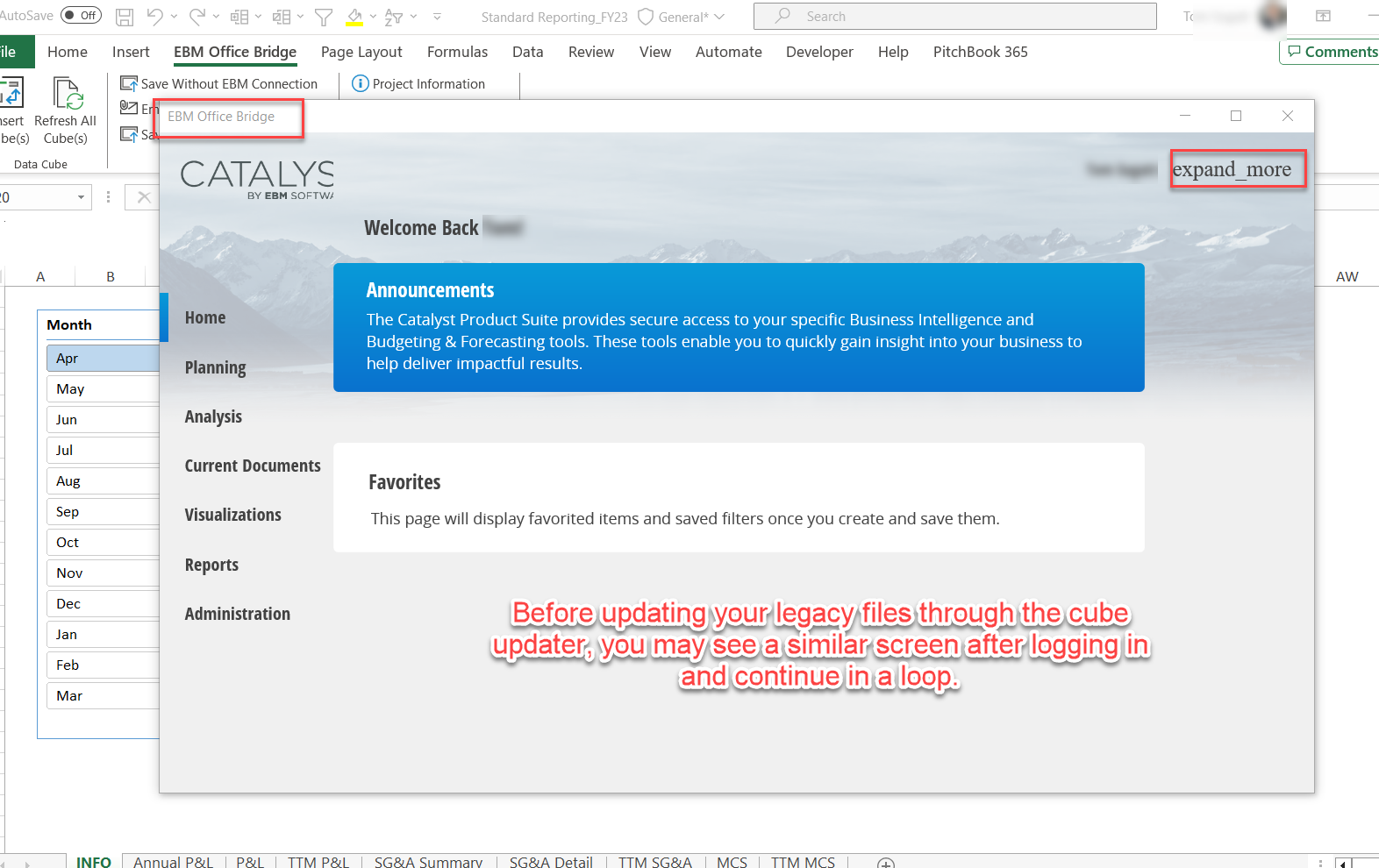Image resolution: width=1379 pixels, height=868 pixels.
Task: Toggle the AutoSave switch
Action: pos(81,16)
